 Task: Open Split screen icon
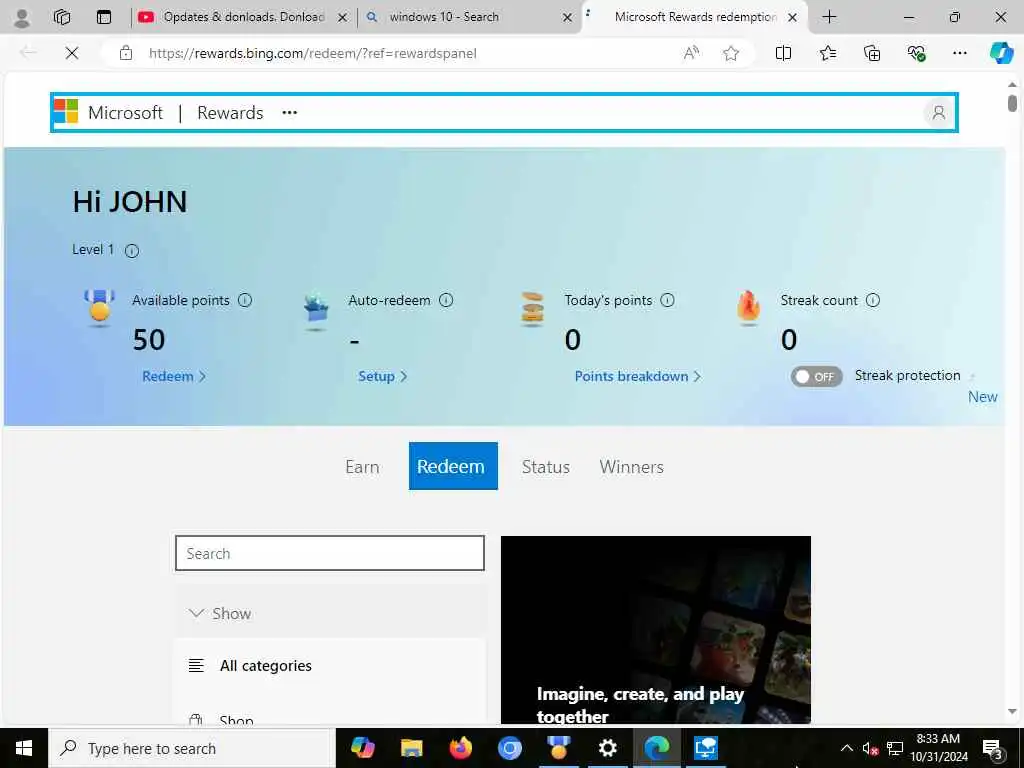783,53
